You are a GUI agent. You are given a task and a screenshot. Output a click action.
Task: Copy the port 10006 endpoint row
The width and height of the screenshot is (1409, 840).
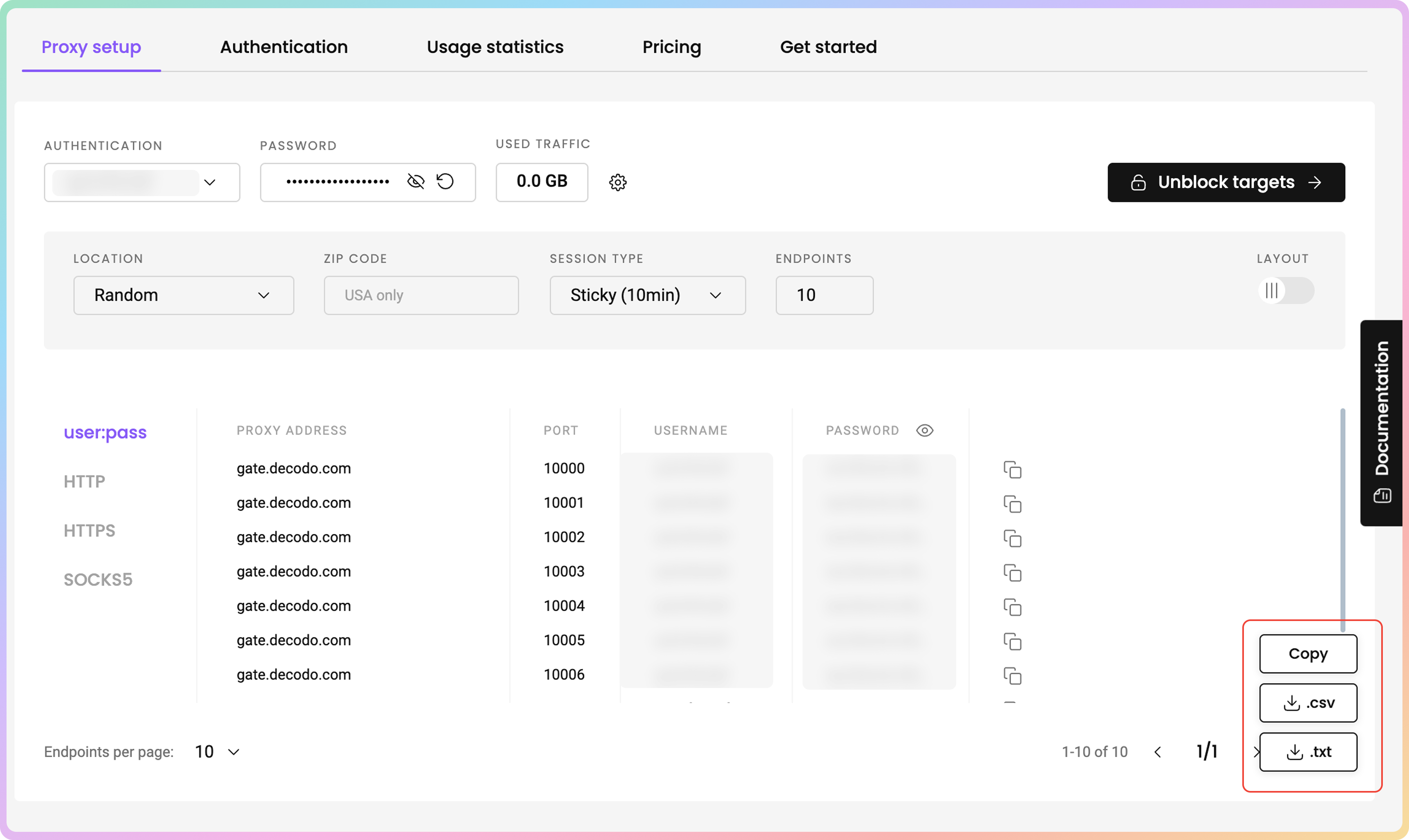click(1012, 676)
